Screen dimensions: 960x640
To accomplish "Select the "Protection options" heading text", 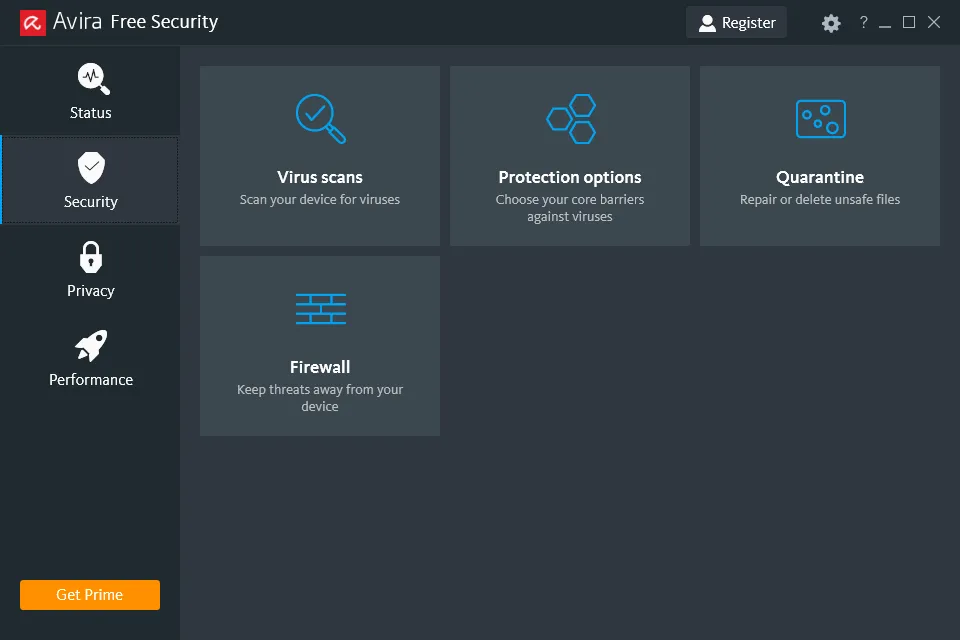I will tap(570, 177).
